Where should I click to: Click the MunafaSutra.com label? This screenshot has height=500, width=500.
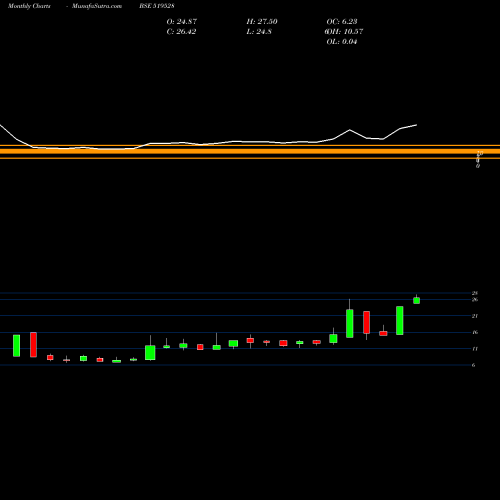pos(97,6)
